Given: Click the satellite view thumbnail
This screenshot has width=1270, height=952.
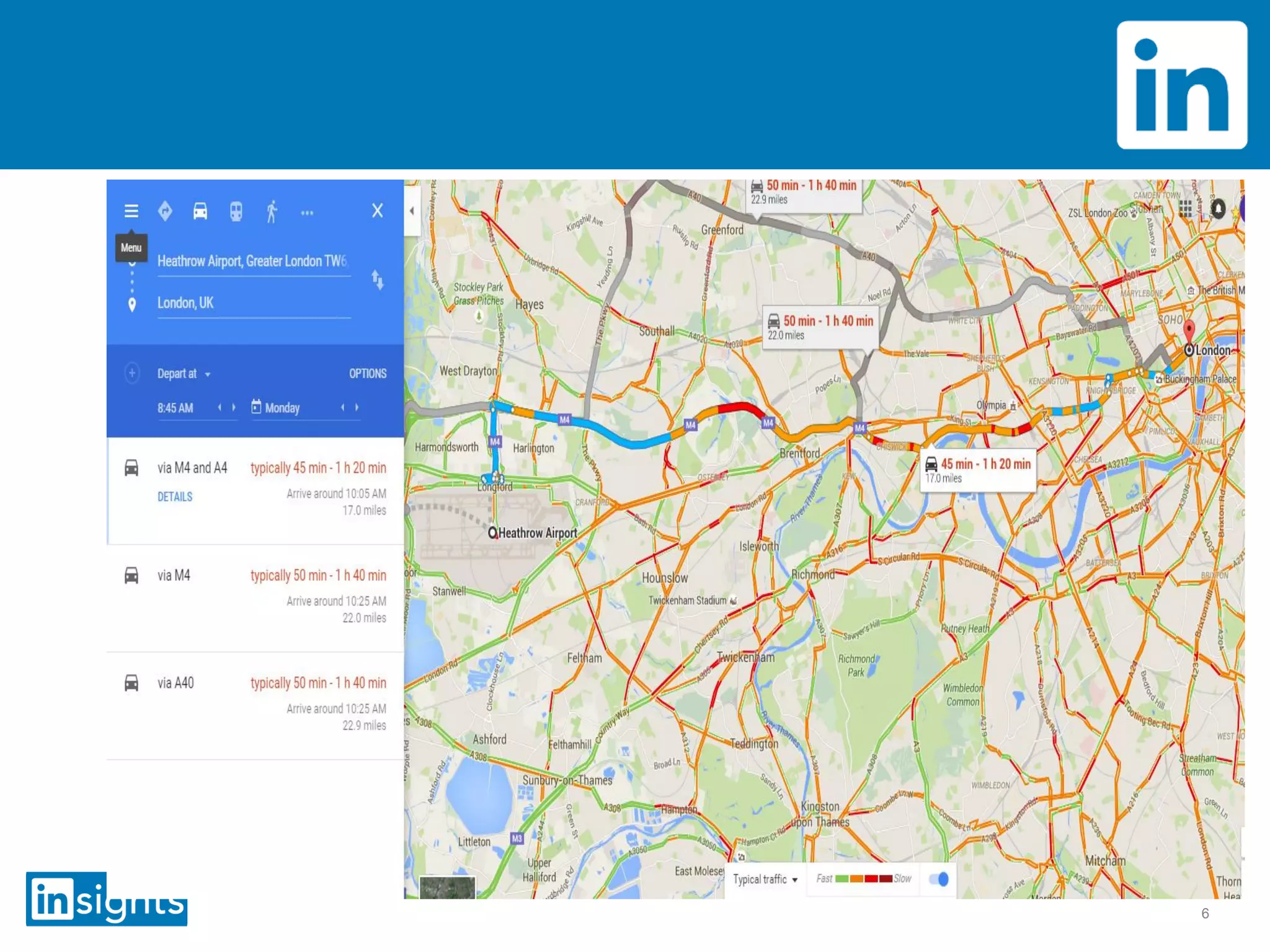Looking at the screenshot, I should coord(447,887).
